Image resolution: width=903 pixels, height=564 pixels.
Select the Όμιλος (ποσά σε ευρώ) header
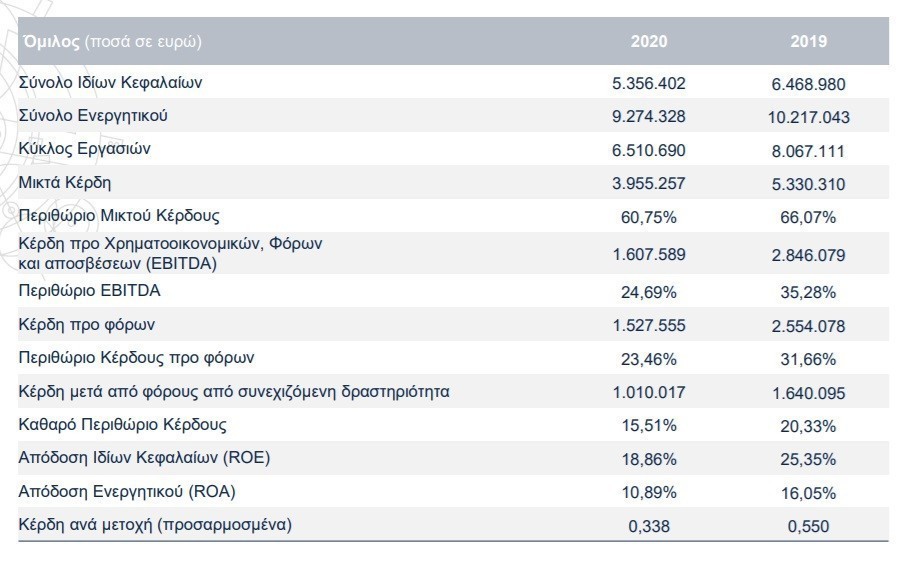112,42
